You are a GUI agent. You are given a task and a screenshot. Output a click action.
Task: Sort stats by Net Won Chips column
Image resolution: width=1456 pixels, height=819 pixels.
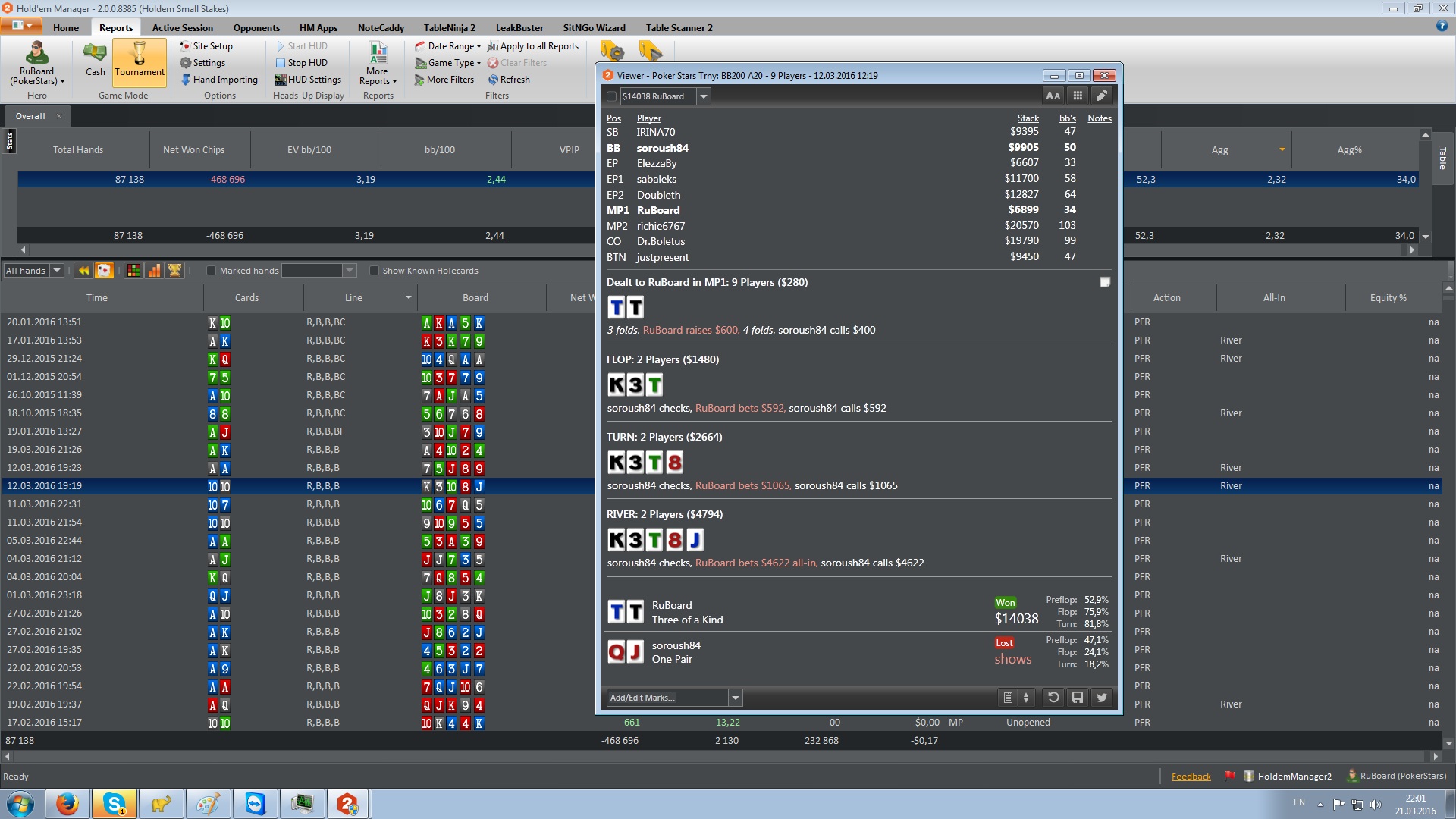[x=193, y=150]
